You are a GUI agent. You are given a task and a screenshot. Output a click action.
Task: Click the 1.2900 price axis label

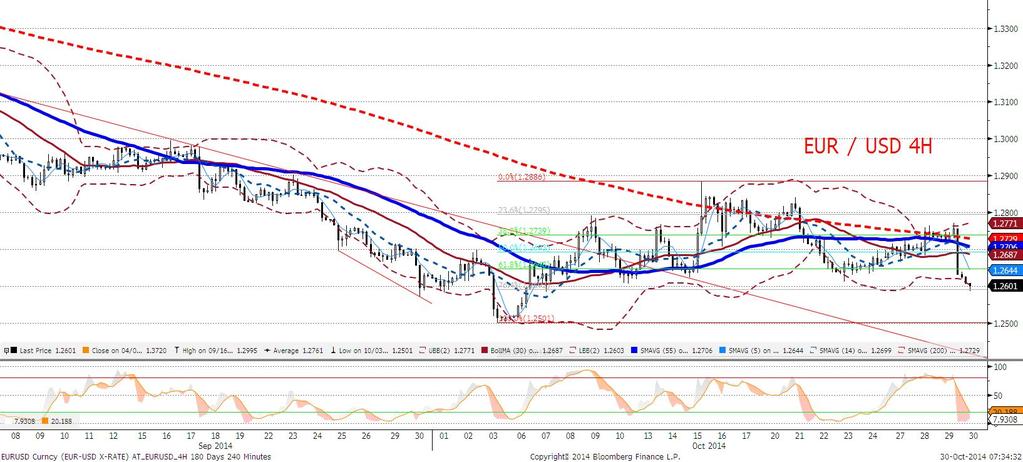(x=1004, y=176)
